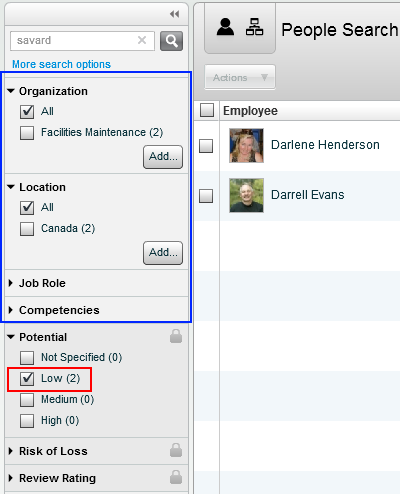Viewport: 400px width, 494px height.
Task: Open More search options link
Action: click(x=61, y=64)
